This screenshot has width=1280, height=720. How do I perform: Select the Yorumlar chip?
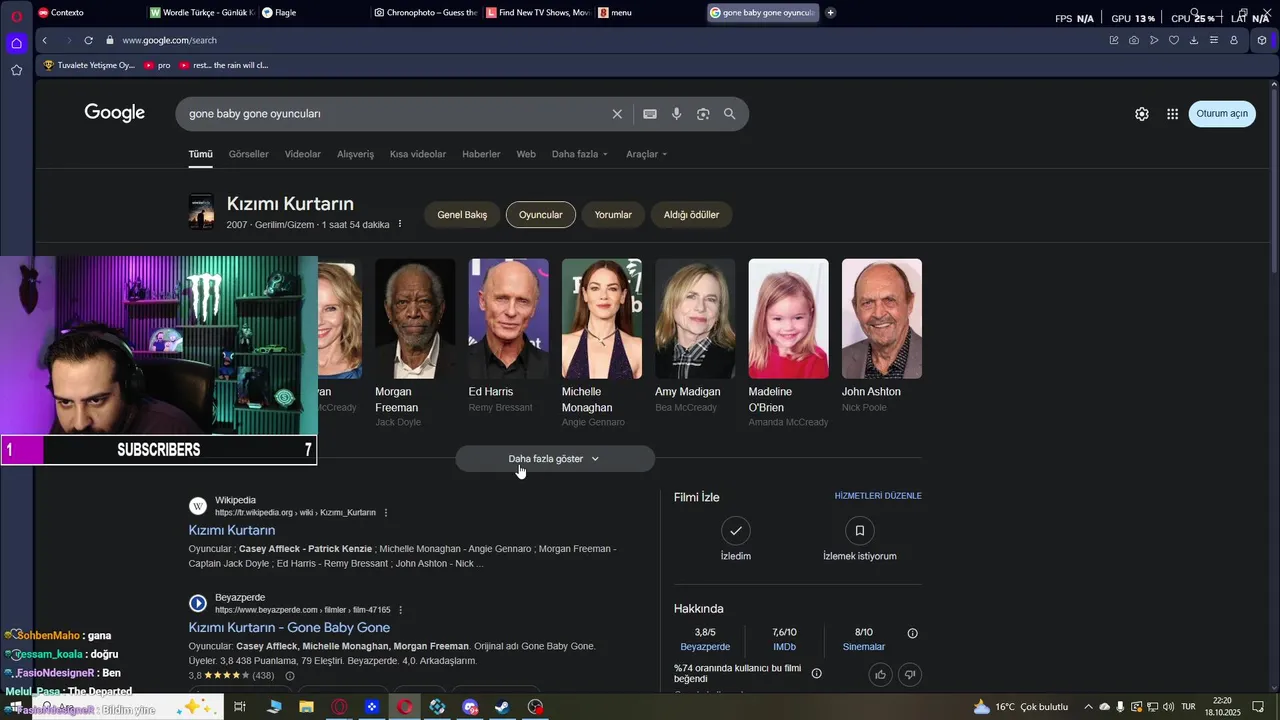[613, 215]
